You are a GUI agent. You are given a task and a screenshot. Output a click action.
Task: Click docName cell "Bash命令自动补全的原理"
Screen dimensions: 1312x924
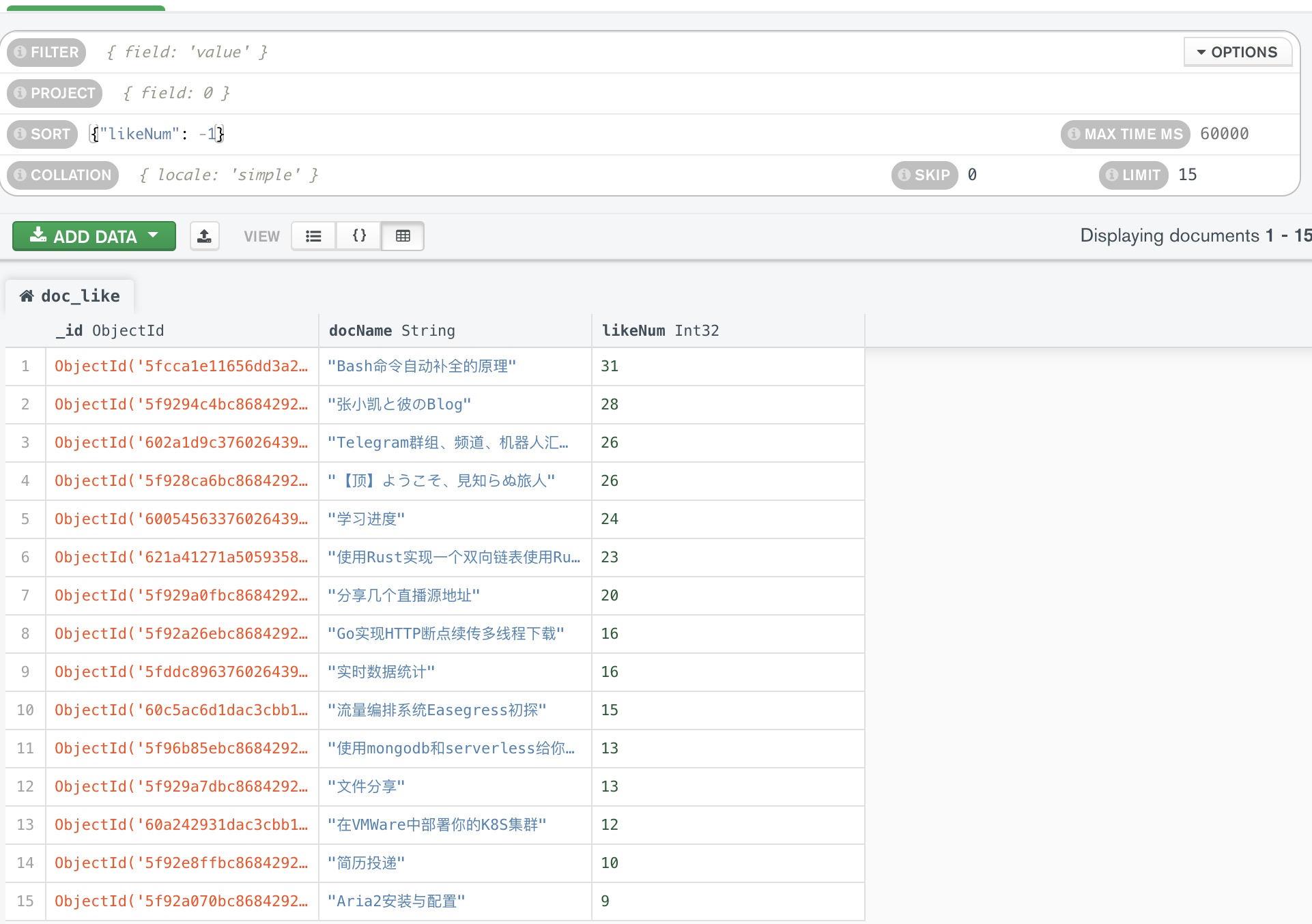tap(455, 366)
